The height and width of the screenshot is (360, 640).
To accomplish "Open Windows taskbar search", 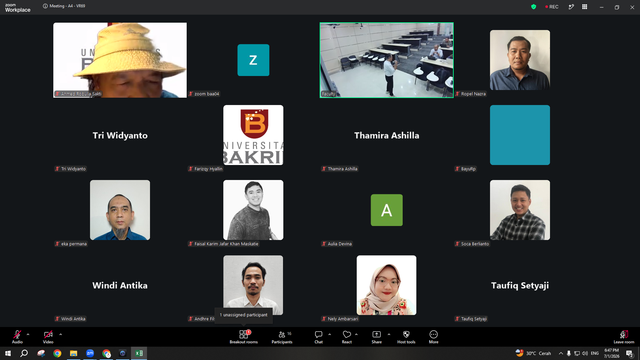I will pyautogui.click(x=24, y=353).
